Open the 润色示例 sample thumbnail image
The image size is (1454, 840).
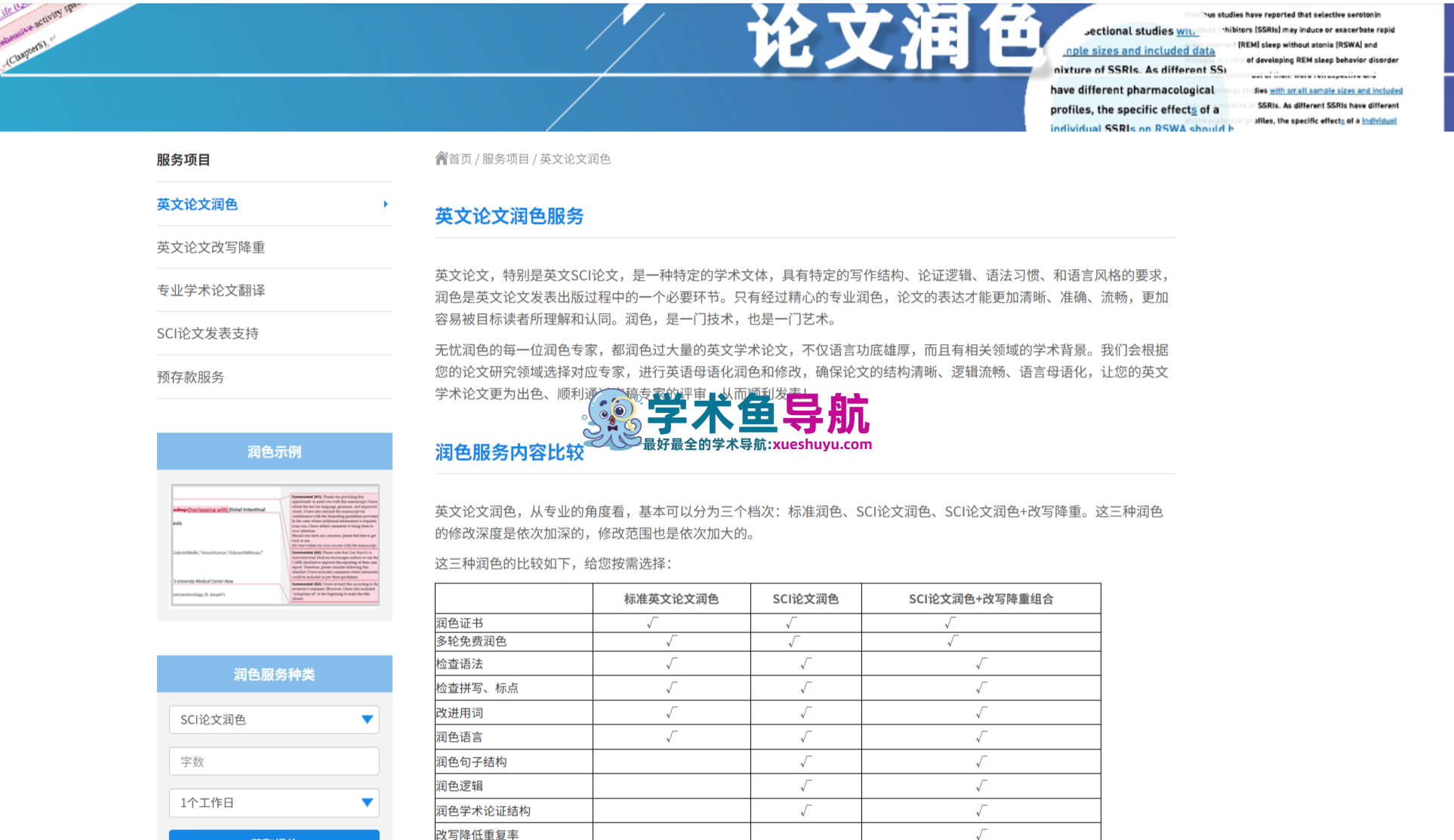click(275, 544)
